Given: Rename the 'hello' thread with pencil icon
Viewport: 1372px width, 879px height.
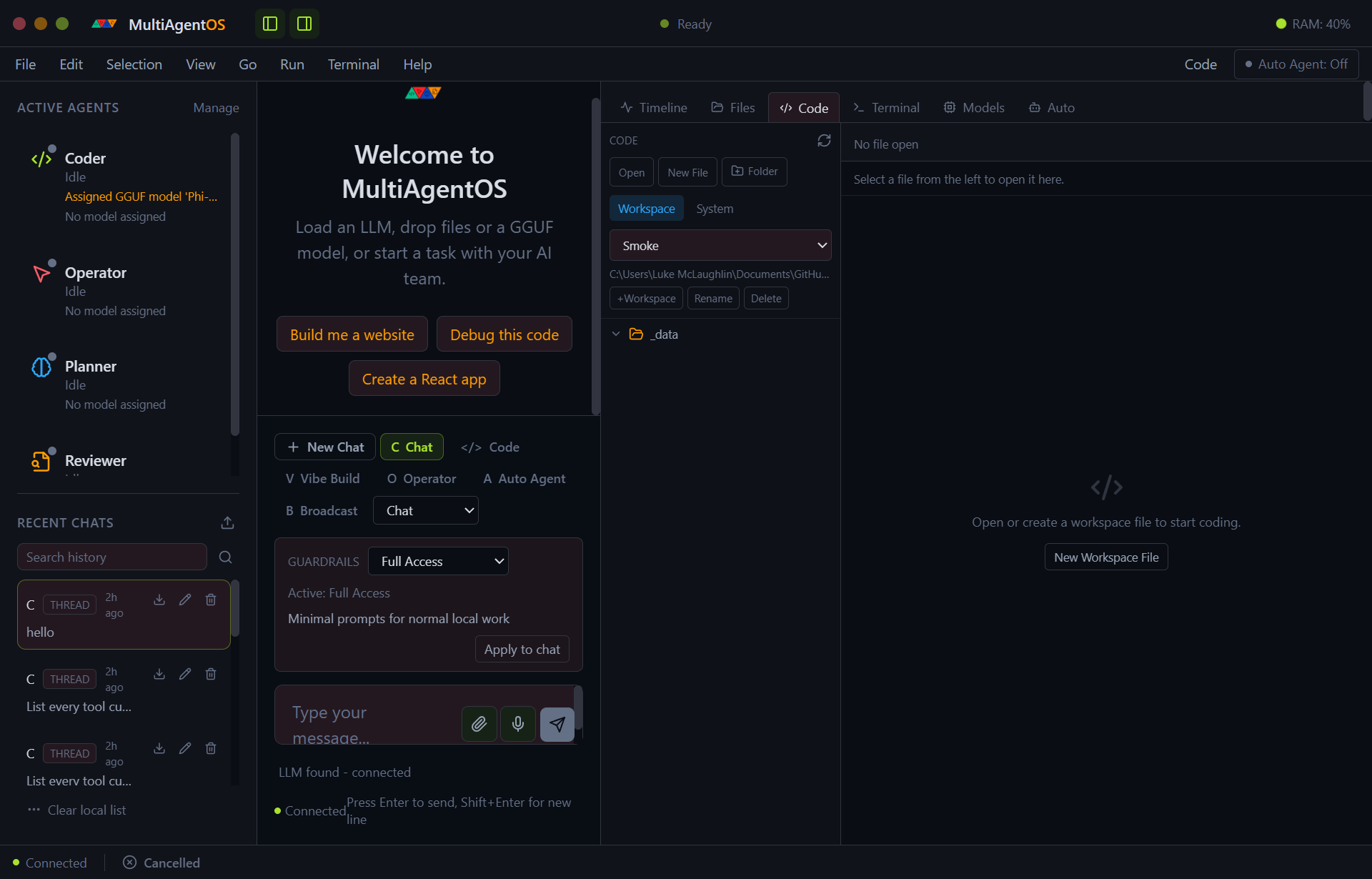Looking at the screenshot, I should (185, 600).
